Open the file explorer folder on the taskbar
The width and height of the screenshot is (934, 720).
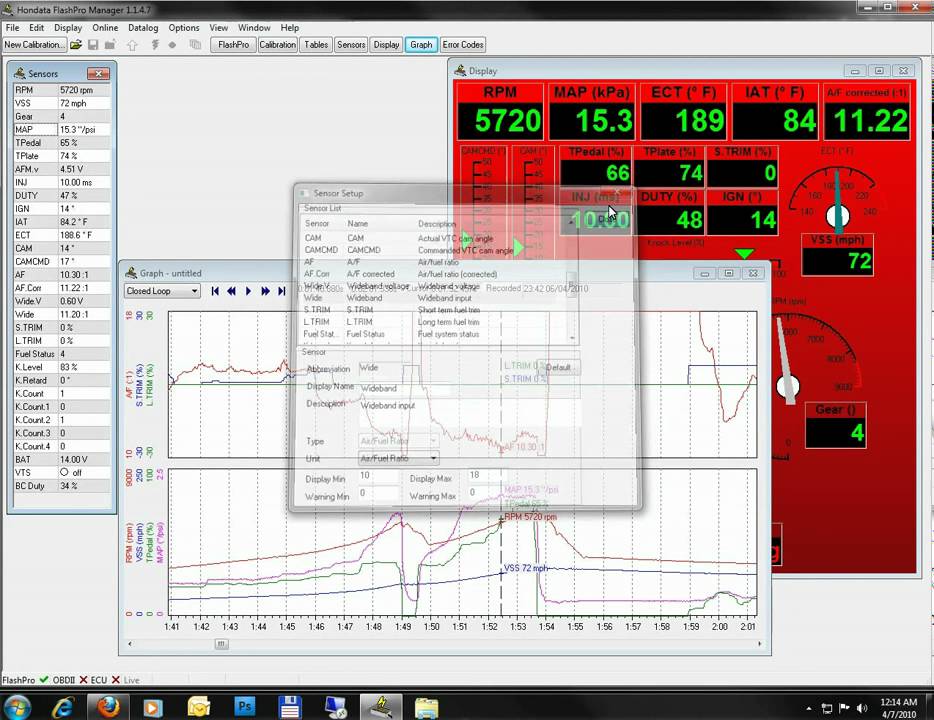click(426, 707)
